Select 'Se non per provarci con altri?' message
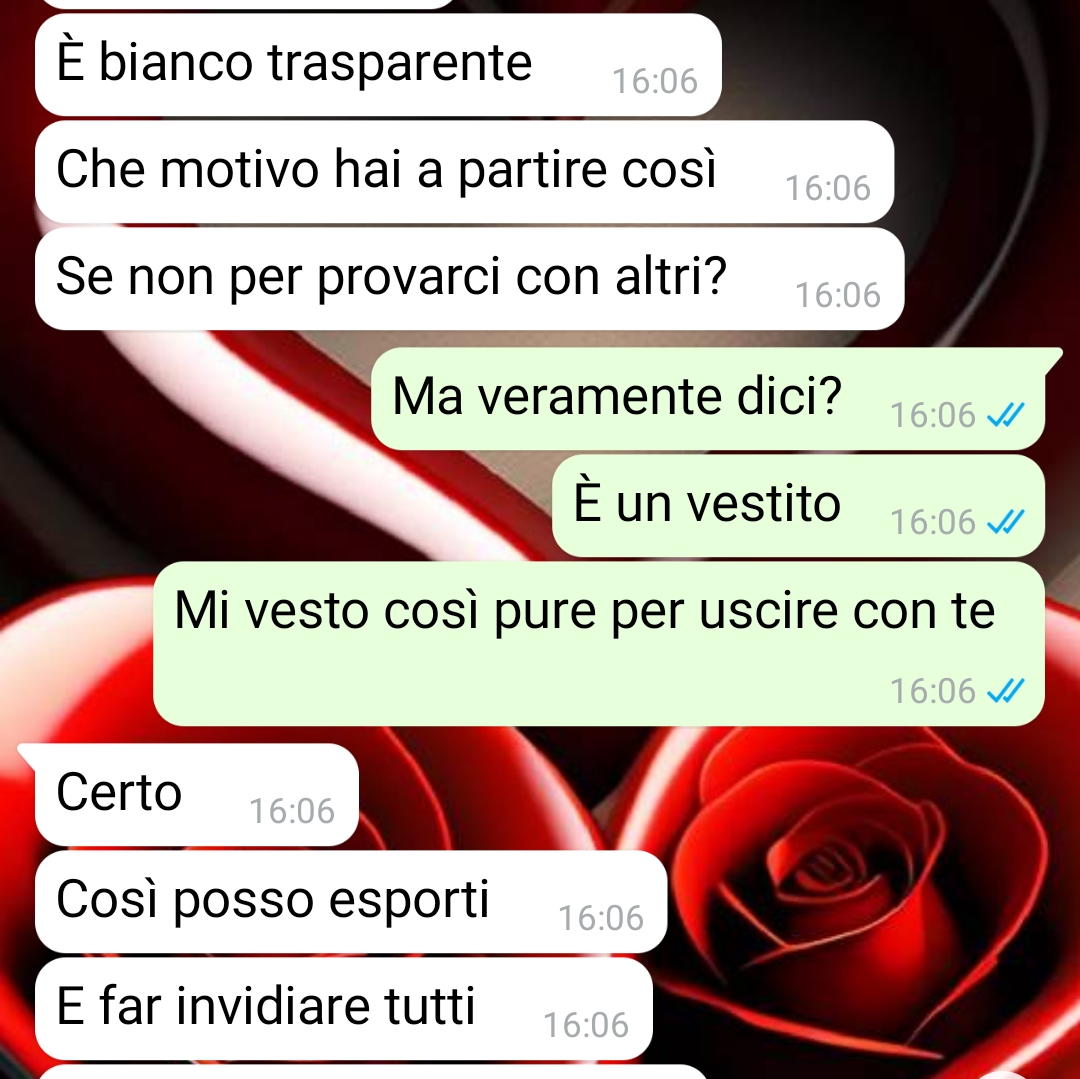This screenshot has height=1079, width=1080. [x=469, y=279]
